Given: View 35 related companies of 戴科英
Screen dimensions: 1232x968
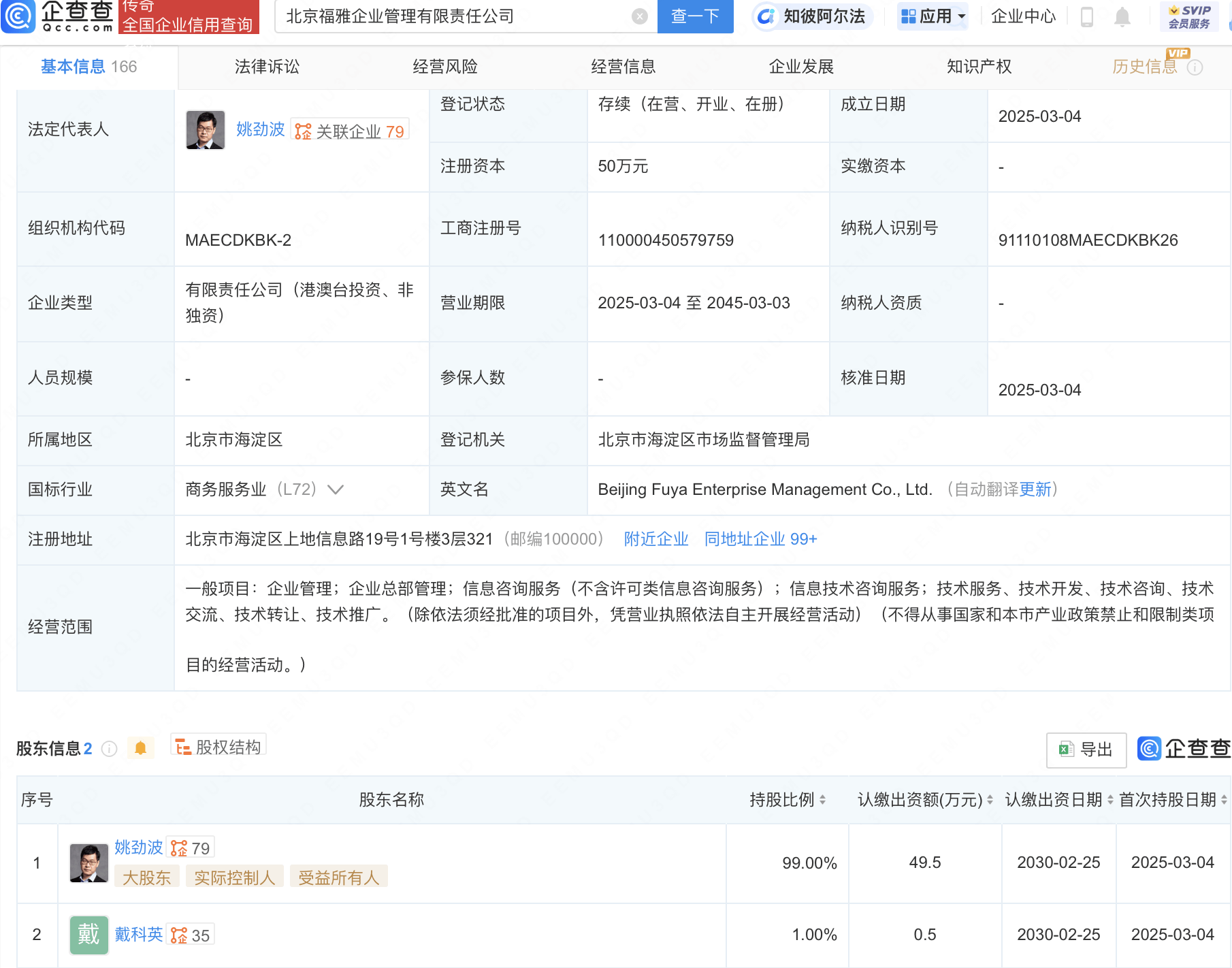Looking at the screenshot, I should coord(191,935).
